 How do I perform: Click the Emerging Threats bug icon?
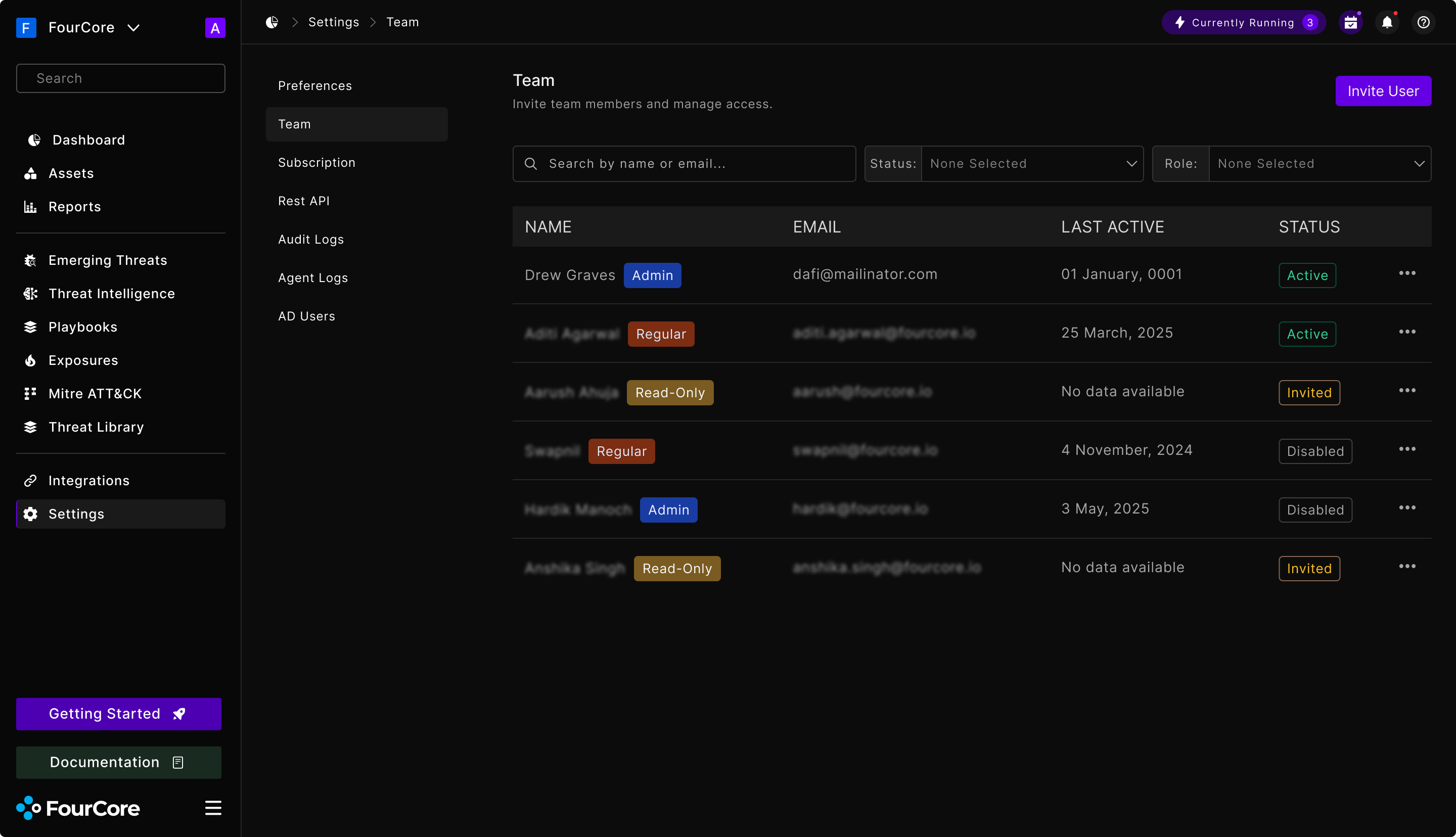pyautogui.click(x=30, y=260)
